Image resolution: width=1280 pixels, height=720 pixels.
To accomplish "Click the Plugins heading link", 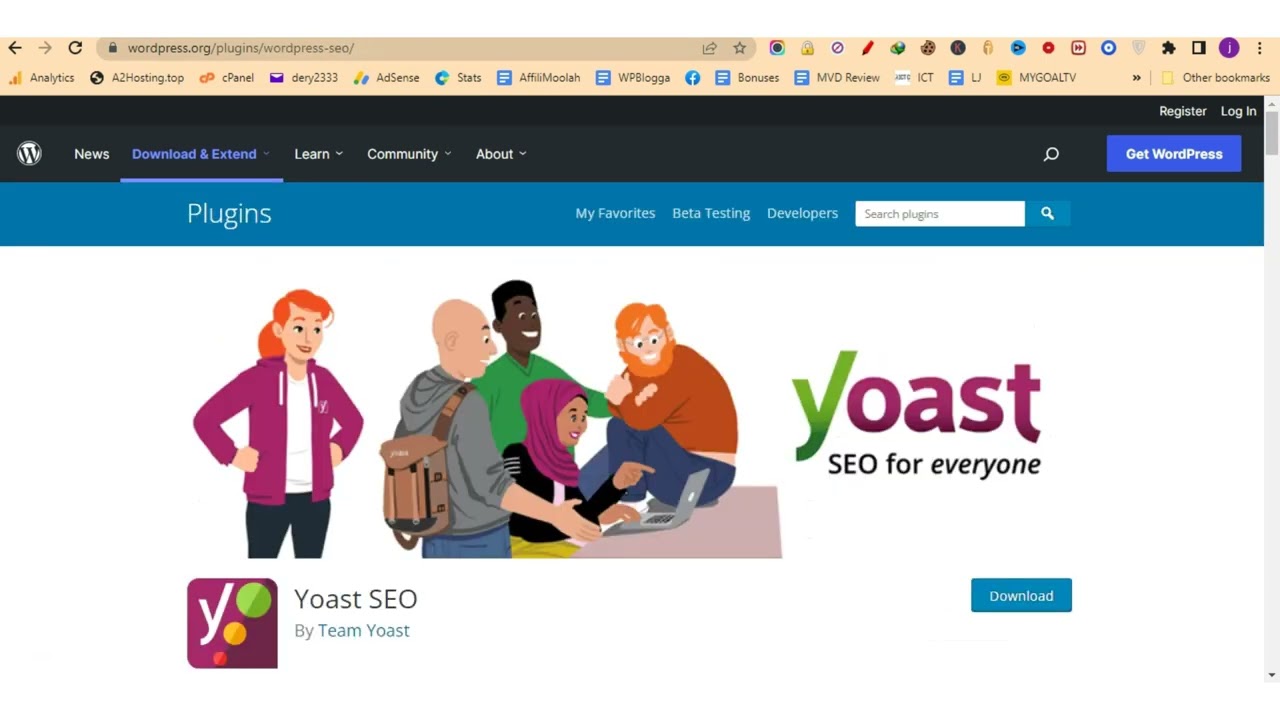I will [x=229, y=213].
